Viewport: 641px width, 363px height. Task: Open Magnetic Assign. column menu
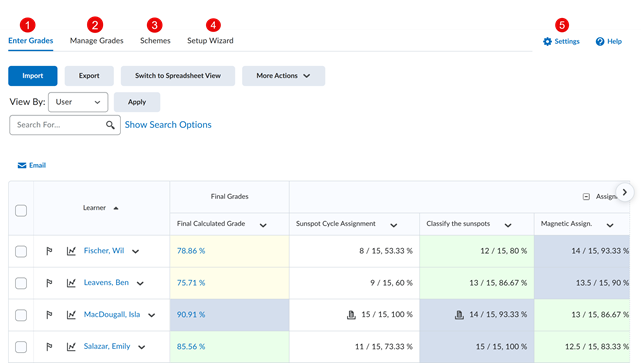point(610,225)
